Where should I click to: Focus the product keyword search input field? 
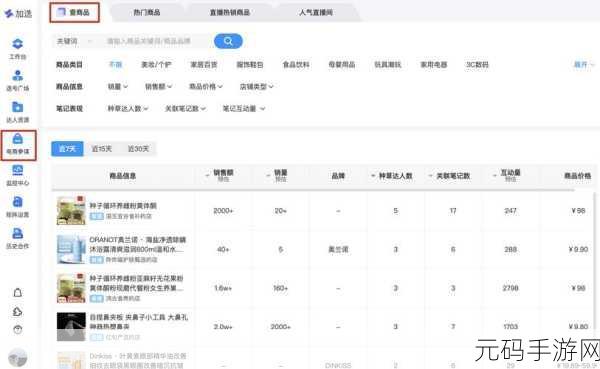pos(155,41)
